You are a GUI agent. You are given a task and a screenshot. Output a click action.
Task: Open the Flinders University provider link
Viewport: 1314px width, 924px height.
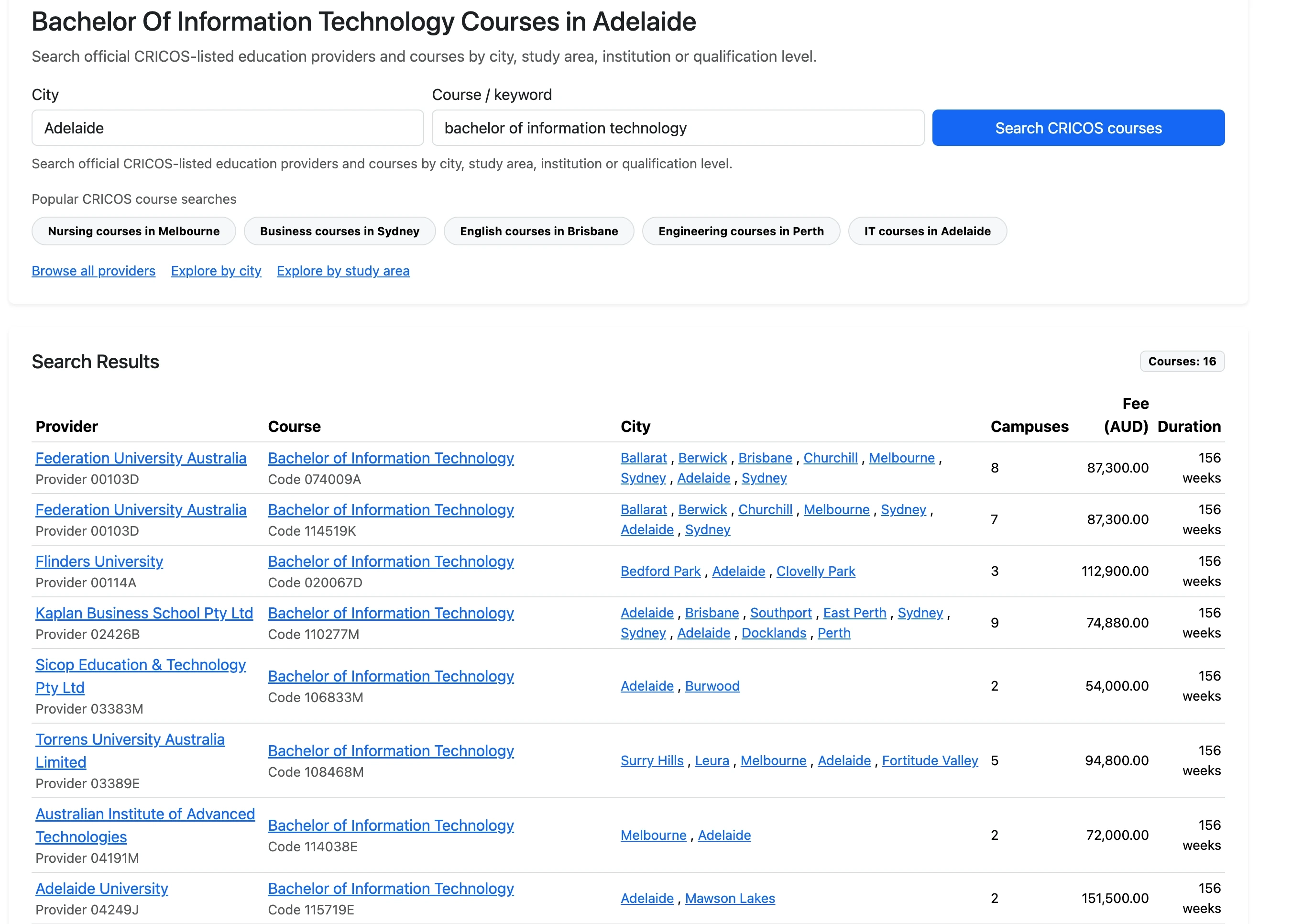point(99,561)
